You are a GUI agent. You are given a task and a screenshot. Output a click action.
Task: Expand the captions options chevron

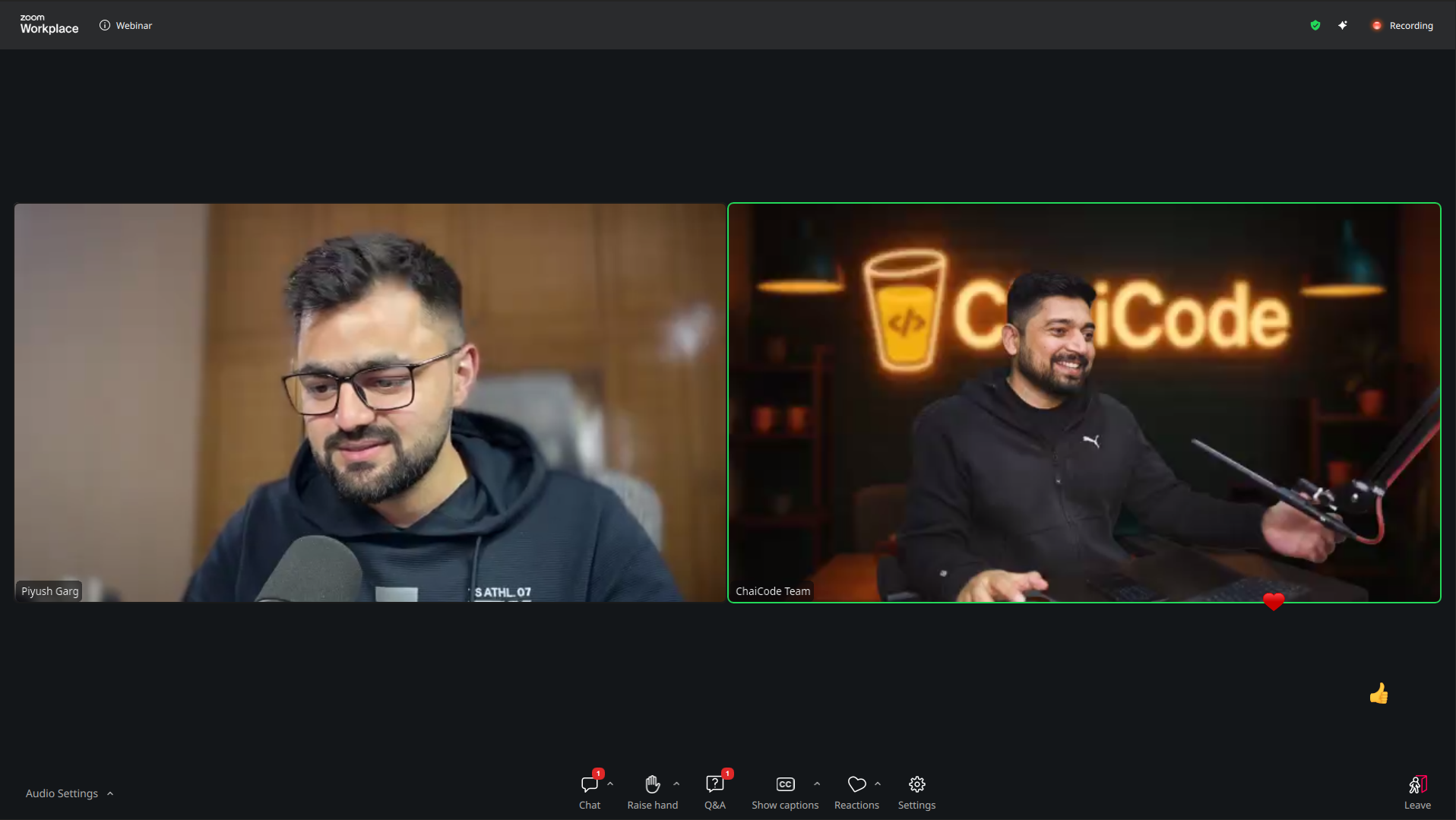point(817,784)
